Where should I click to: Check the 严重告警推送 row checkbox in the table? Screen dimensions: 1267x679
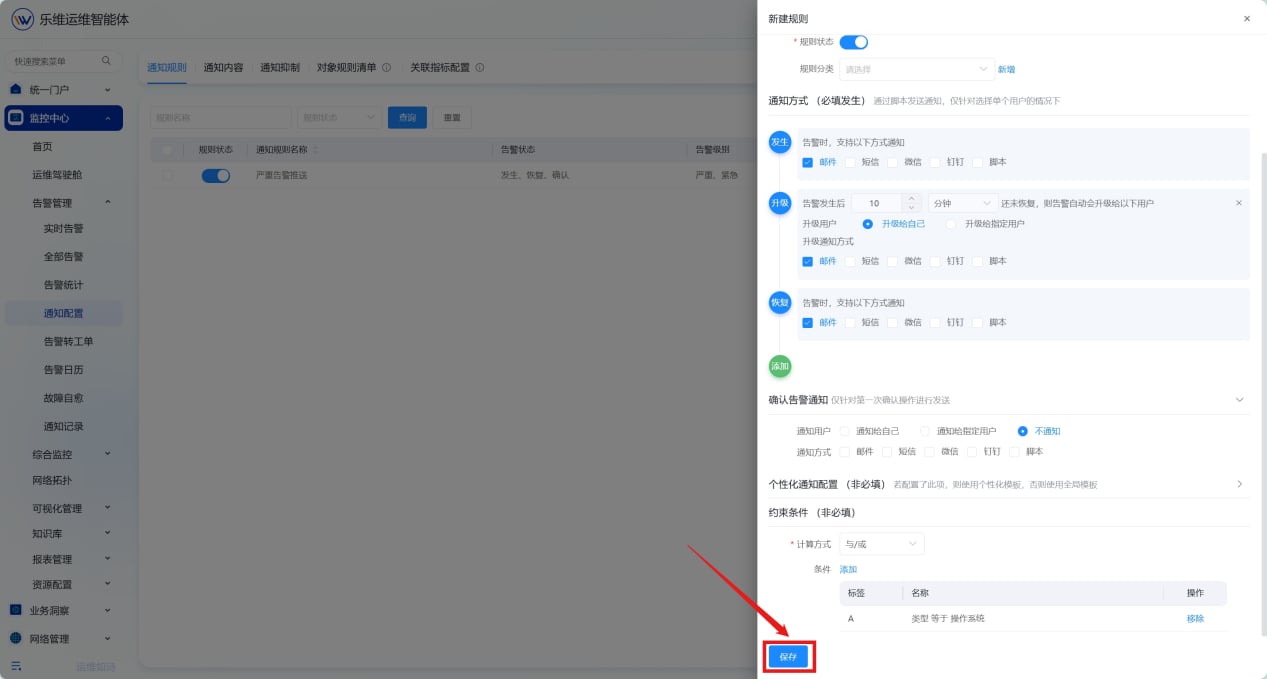[x=168, y=175]
